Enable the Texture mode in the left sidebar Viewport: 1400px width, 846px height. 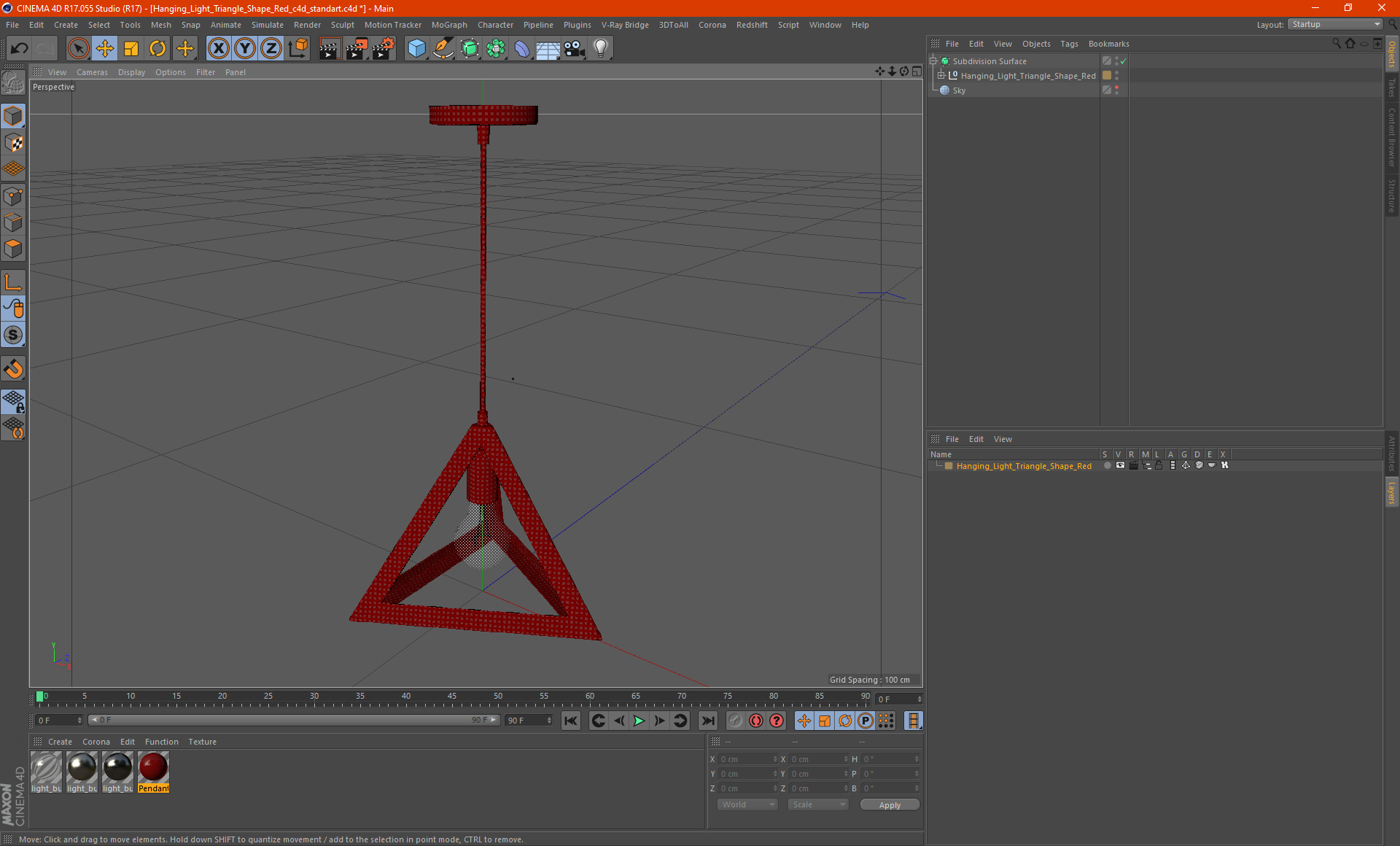tap(14, 143)
